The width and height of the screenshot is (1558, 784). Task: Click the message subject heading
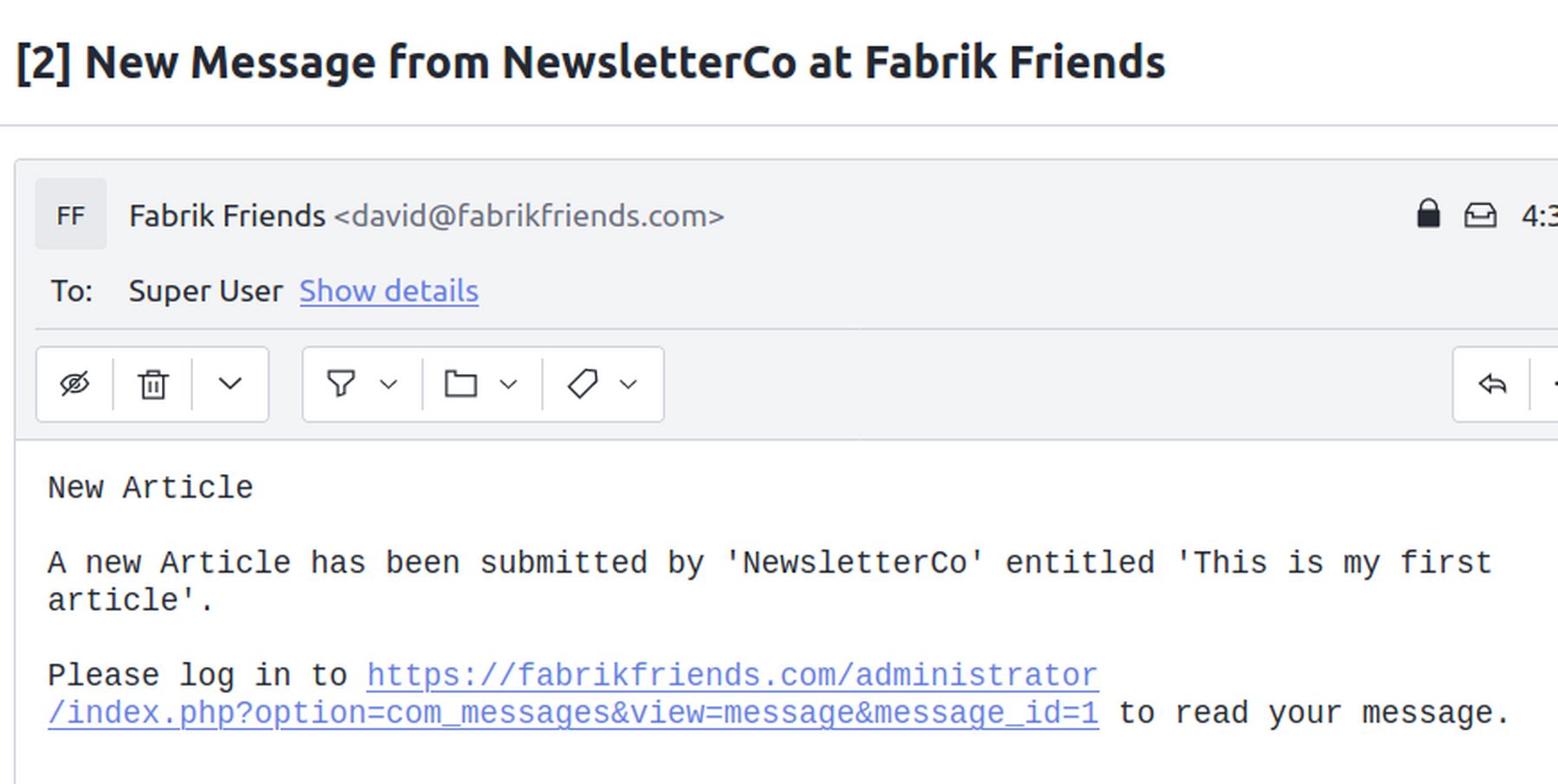point(590,62)
